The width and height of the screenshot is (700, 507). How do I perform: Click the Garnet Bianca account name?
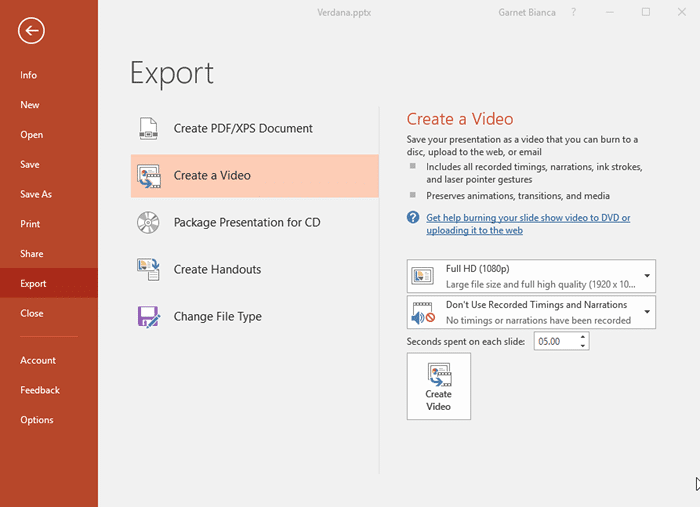click(x=527, y=12)
